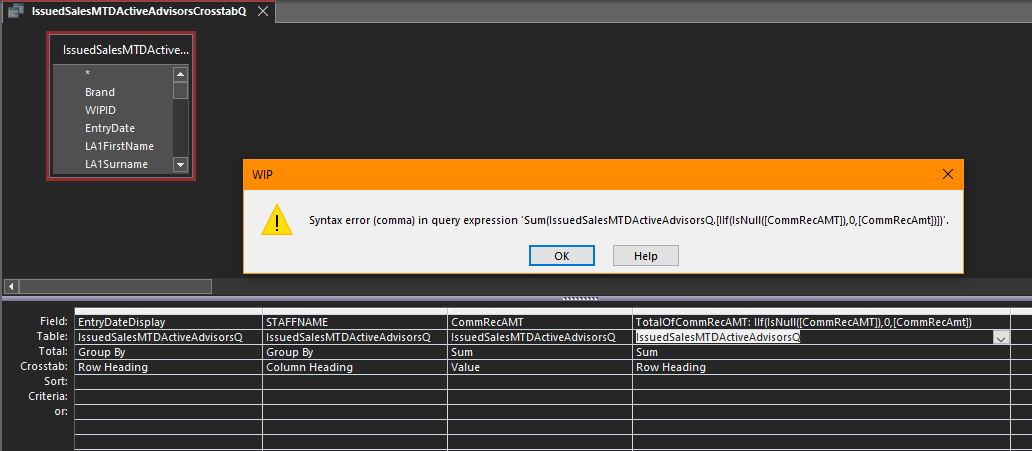Close the WIP error dialog

pyautogui.click(x=948, y=174)
